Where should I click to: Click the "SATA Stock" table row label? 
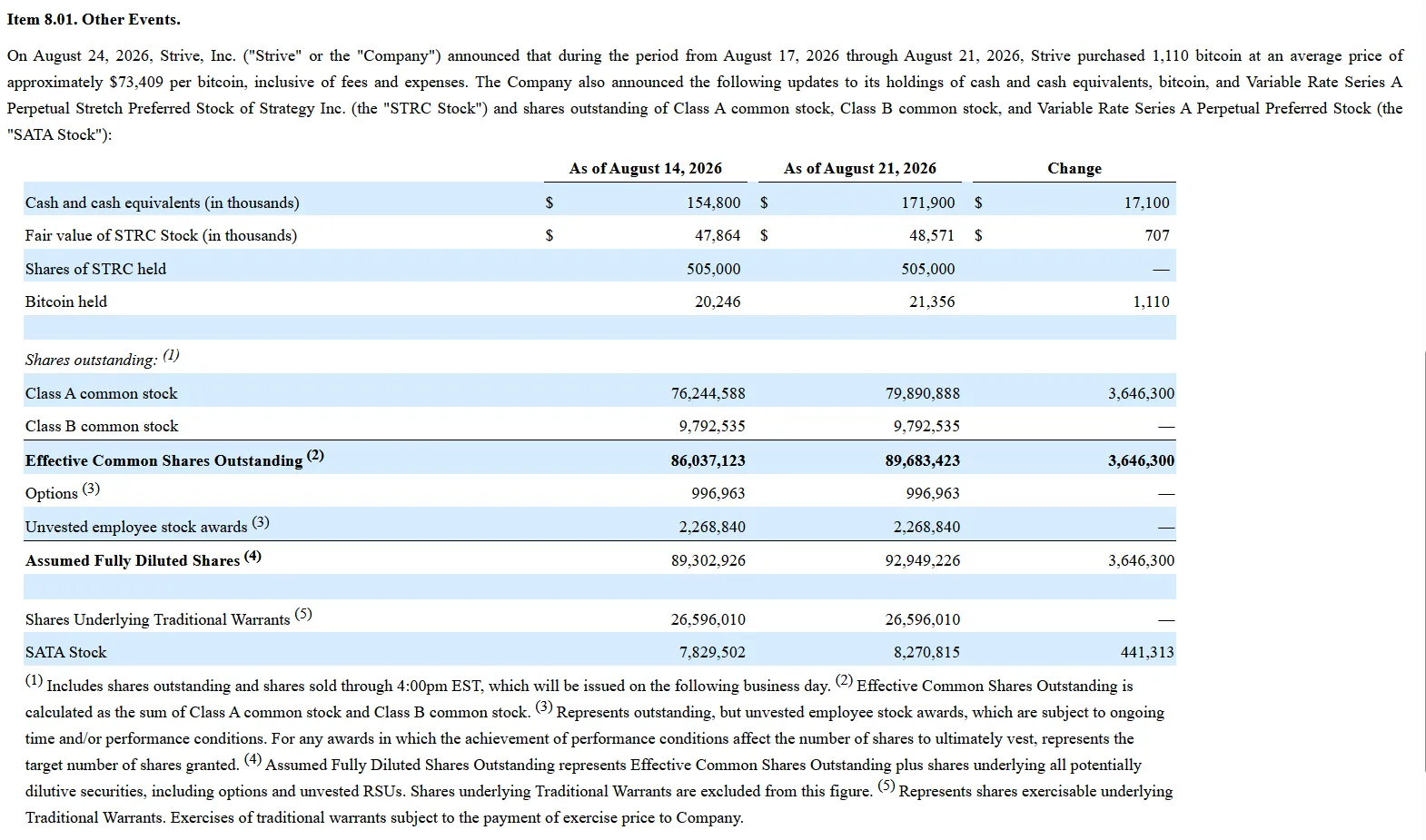click(65, 652)
